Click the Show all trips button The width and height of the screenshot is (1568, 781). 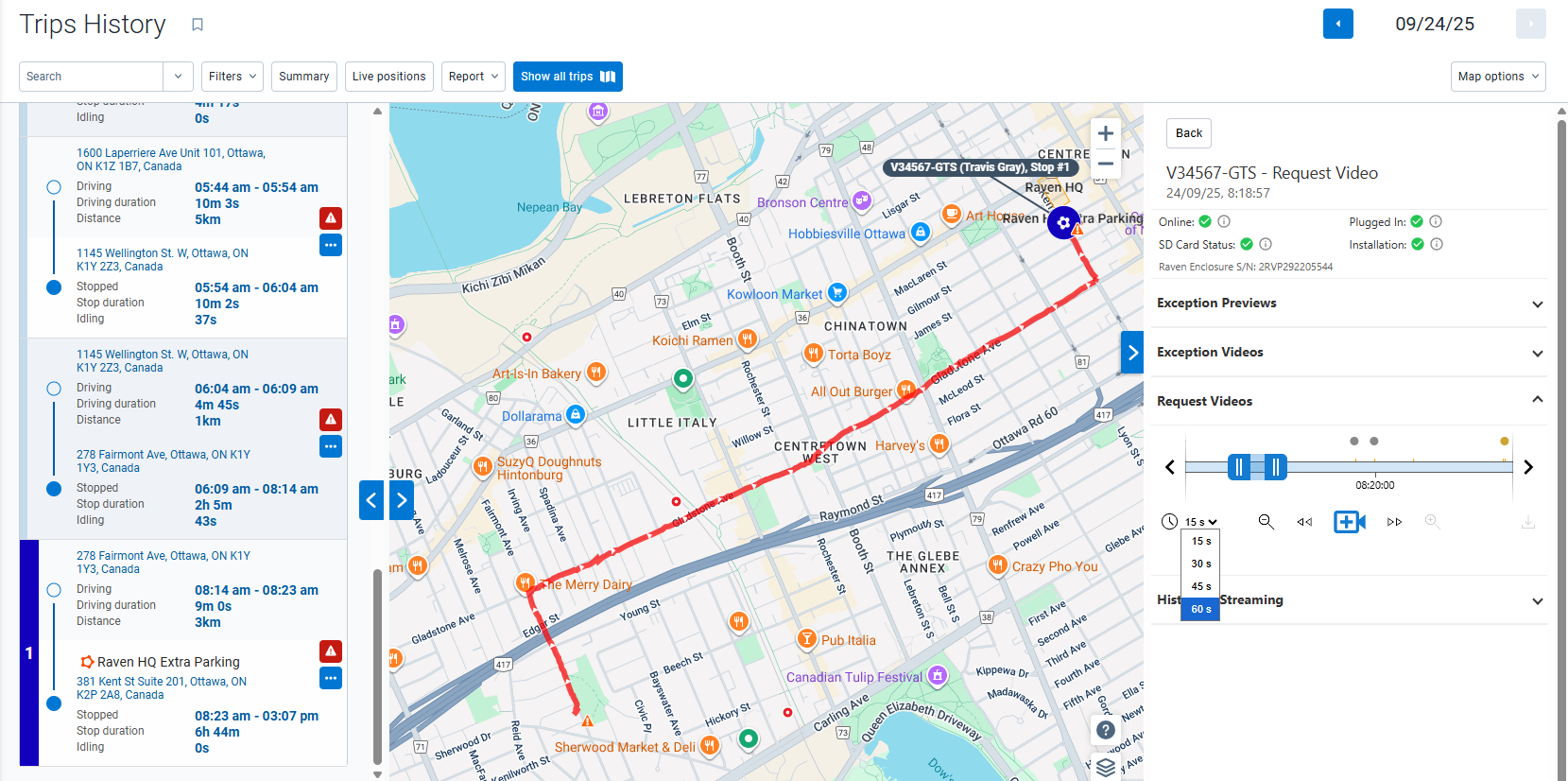(568, 77)
